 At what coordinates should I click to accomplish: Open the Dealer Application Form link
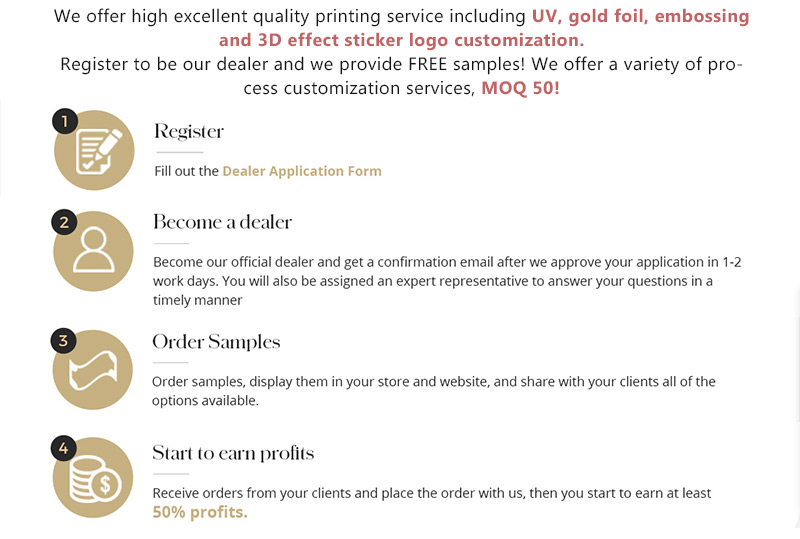[301, 171]
